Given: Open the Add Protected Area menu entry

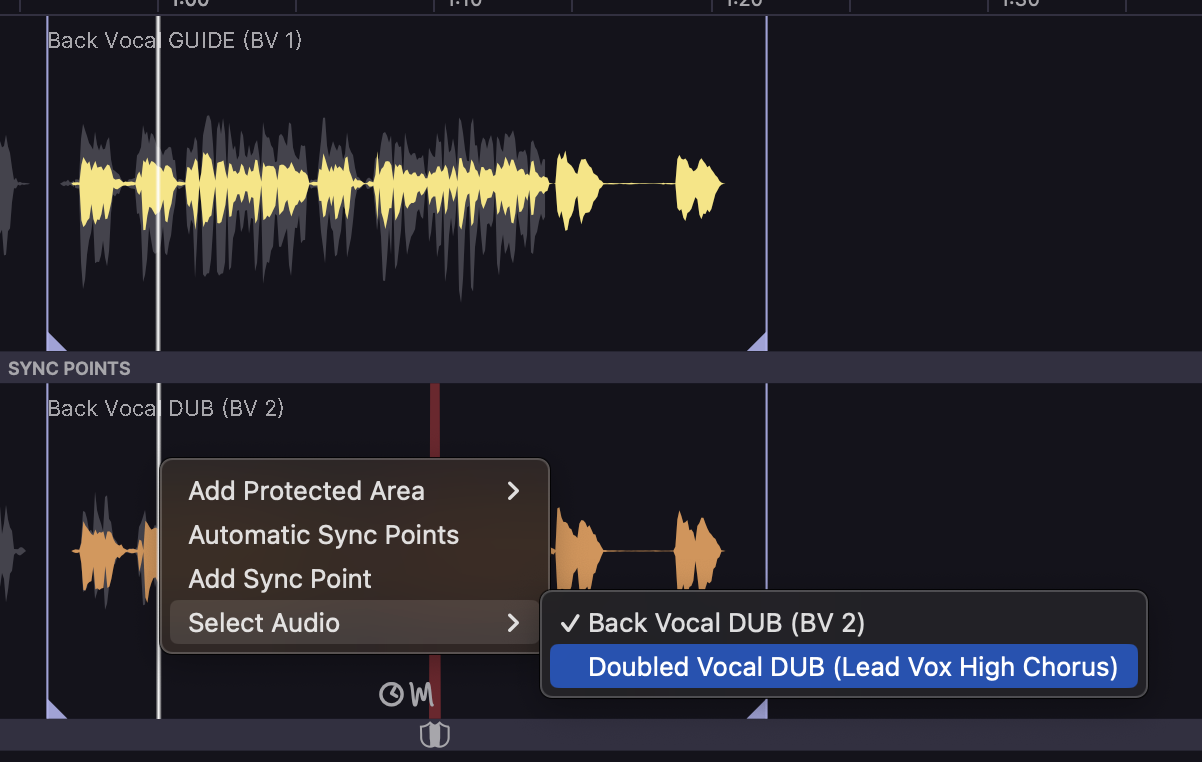Looking at the screenshot, I should (x=306, y=491).
